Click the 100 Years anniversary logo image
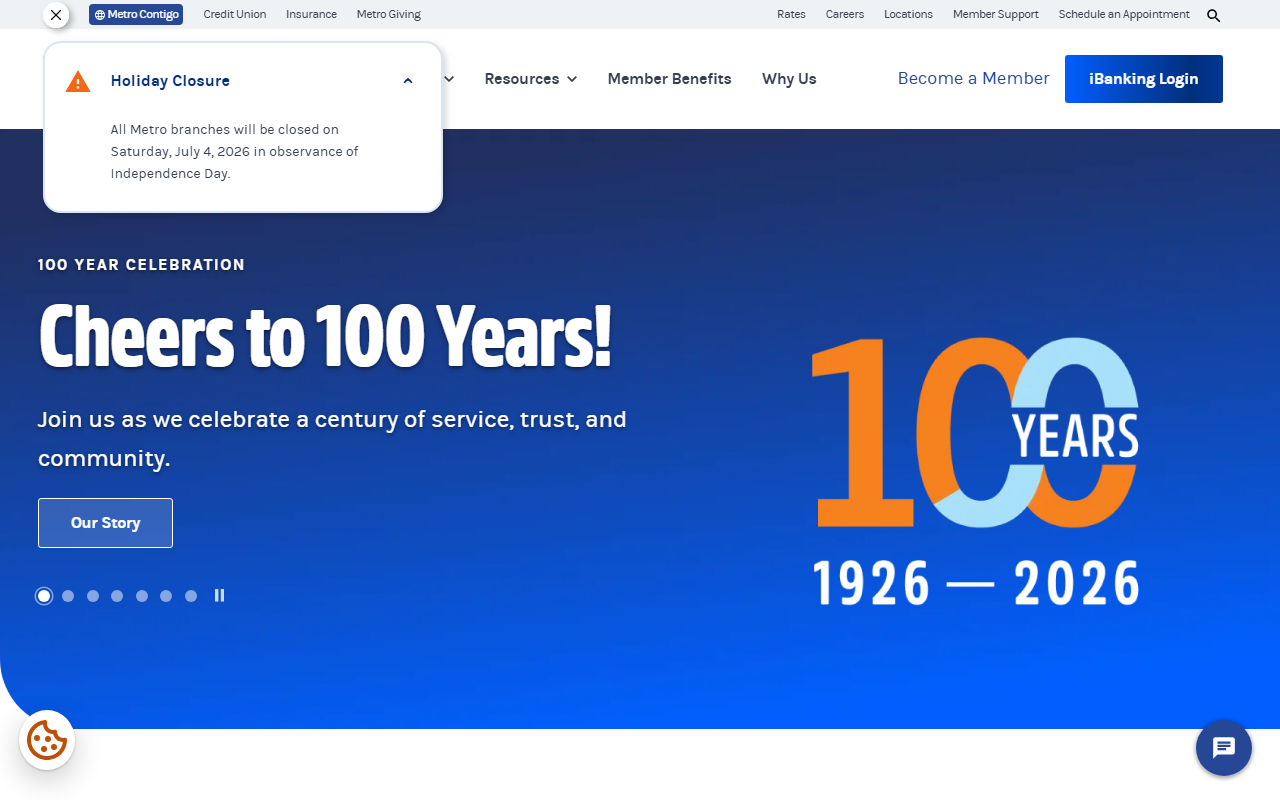 (975, 470)
